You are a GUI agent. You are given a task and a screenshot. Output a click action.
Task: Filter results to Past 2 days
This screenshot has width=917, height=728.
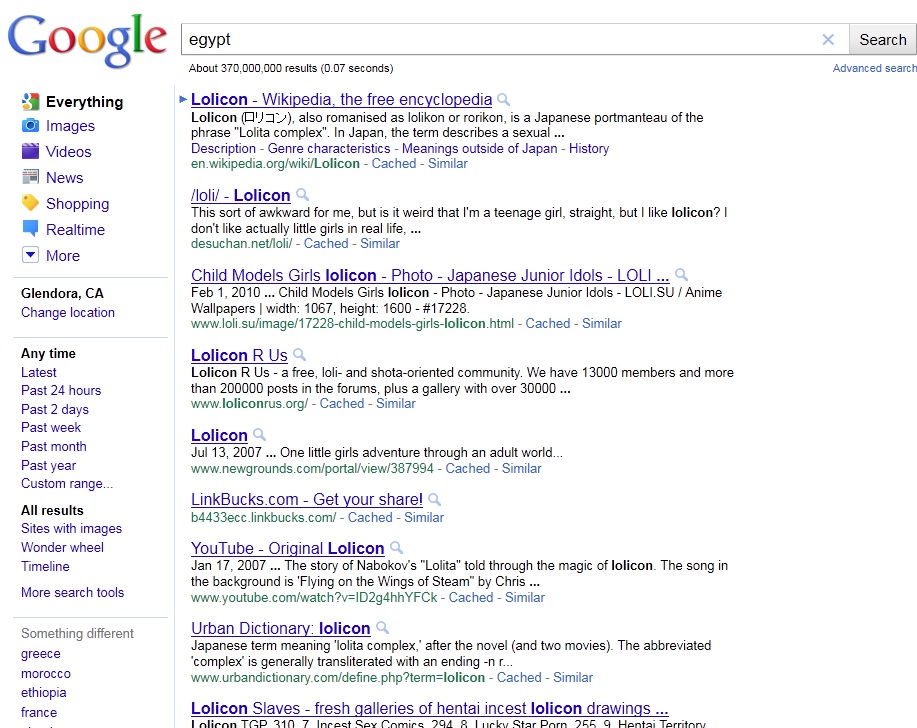[x=55, y=409]
